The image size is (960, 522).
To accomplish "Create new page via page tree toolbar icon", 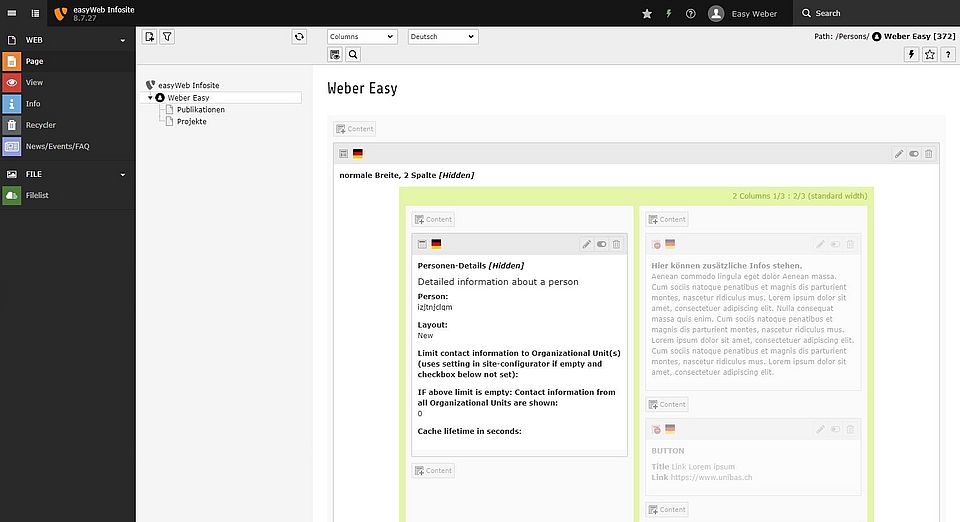I will pos(149,37).
